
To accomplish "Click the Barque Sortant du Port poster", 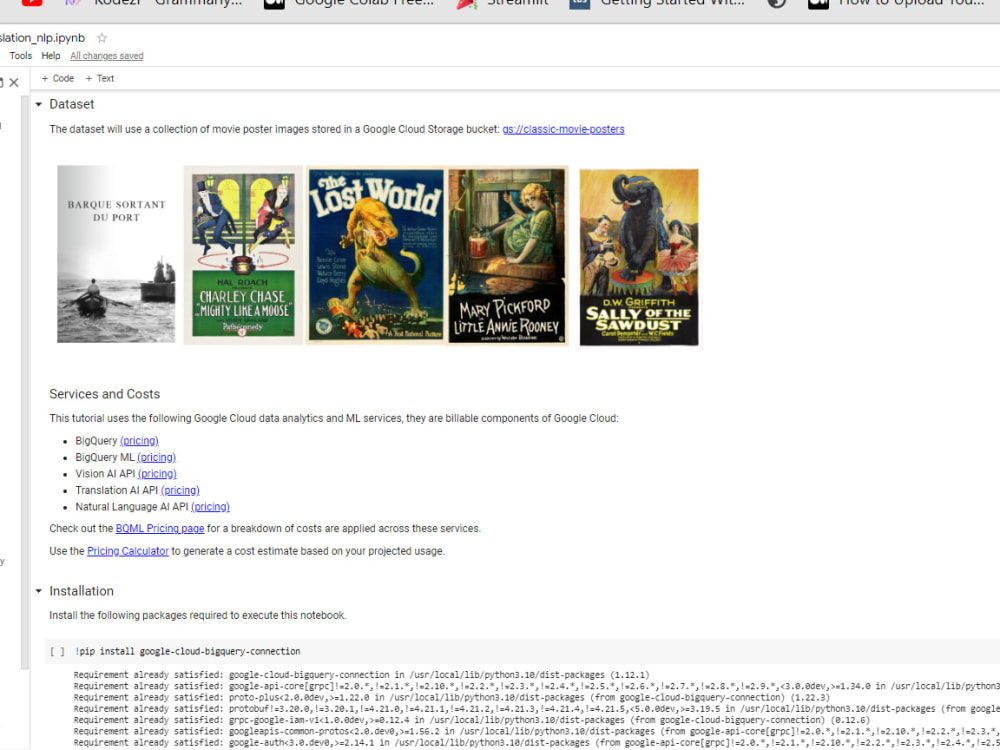I will pos(116,254).
